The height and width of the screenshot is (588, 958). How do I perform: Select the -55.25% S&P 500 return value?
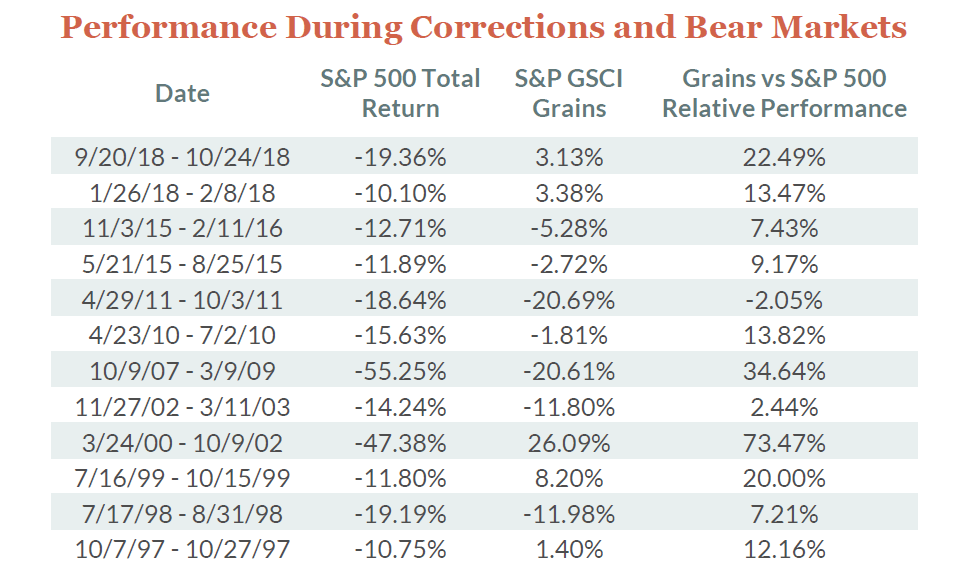click(x=400, y=371)
